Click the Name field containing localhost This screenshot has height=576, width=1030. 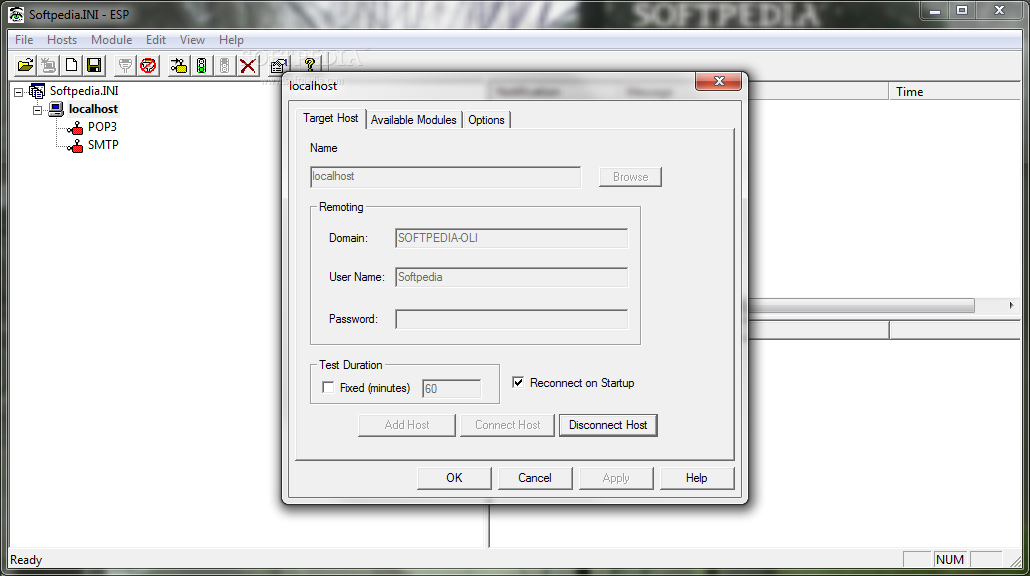(x=445, y=177)
